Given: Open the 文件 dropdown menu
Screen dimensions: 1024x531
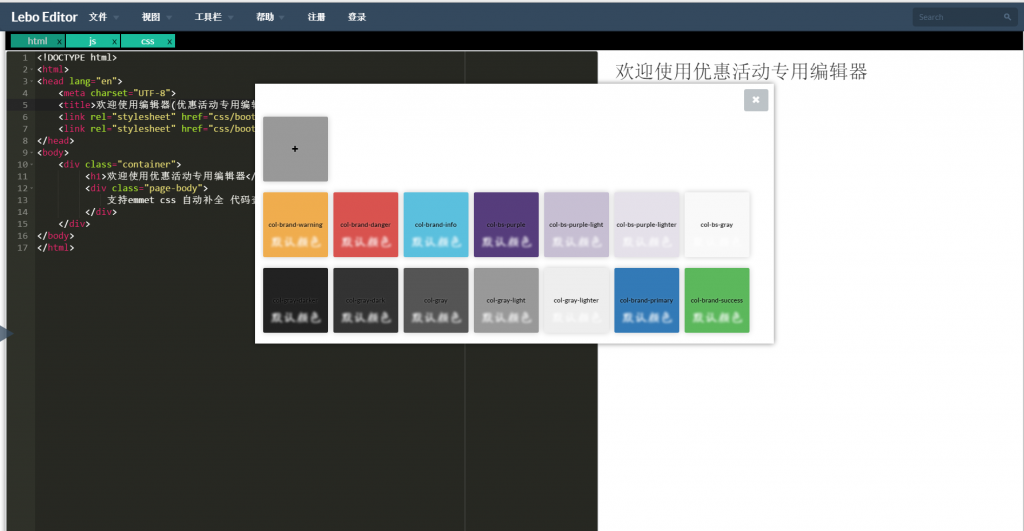Looking at the screenshot, I should [x=104, y=17].
